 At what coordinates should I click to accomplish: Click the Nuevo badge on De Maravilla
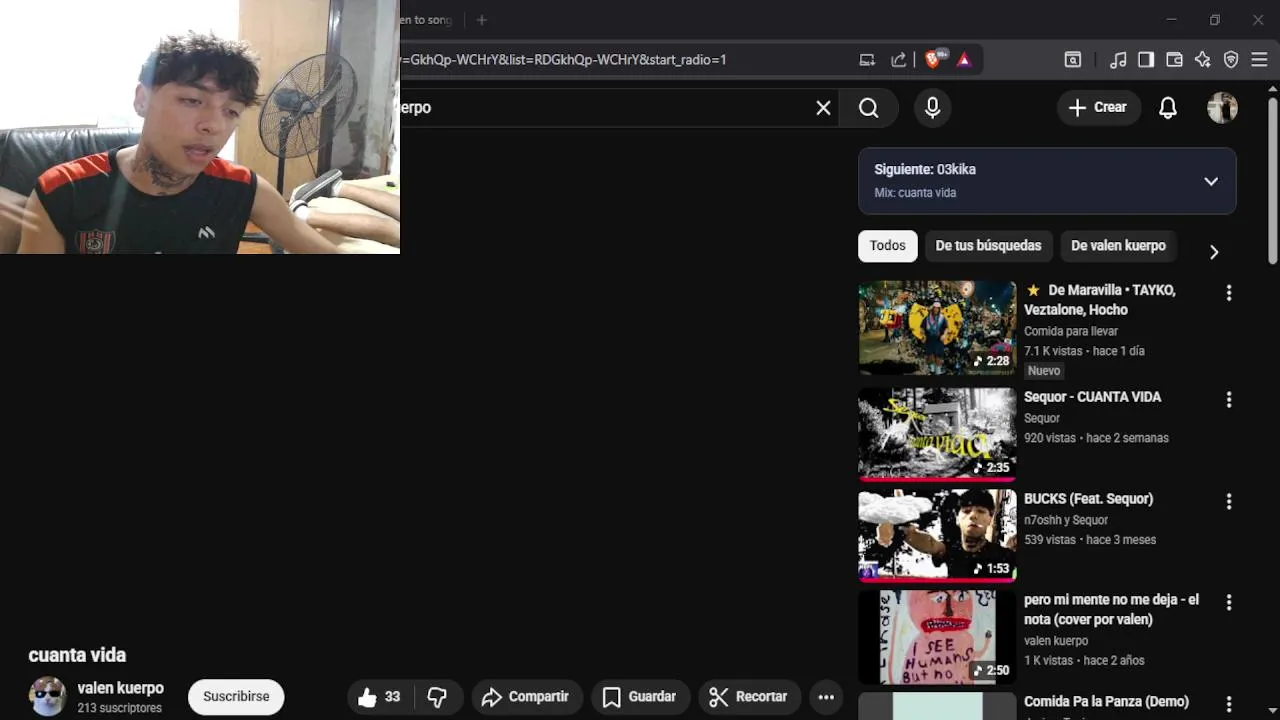[1044, 371]
